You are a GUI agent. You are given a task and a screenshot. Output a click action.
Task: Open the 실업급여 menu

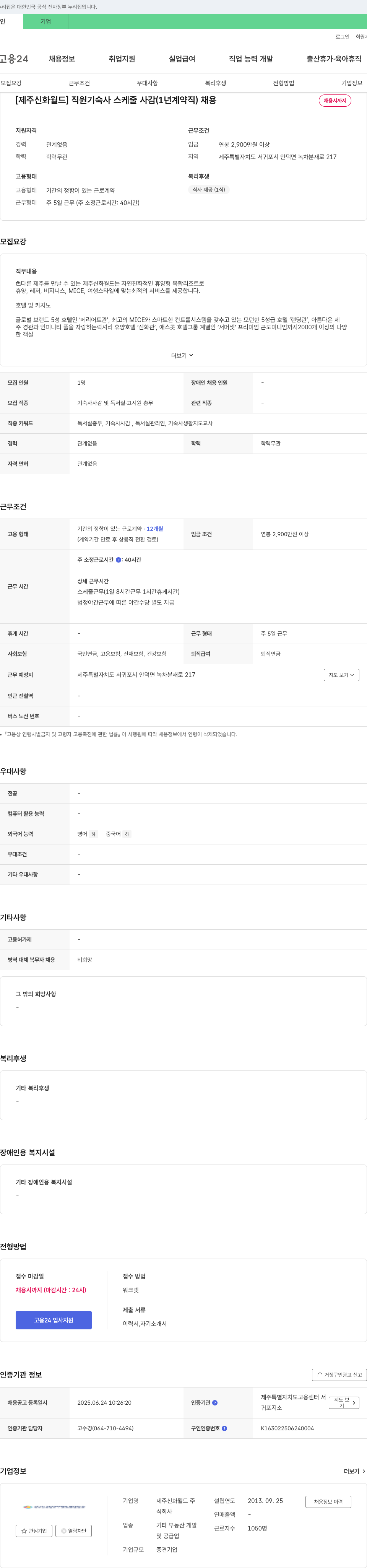click(x=182, y=59)
